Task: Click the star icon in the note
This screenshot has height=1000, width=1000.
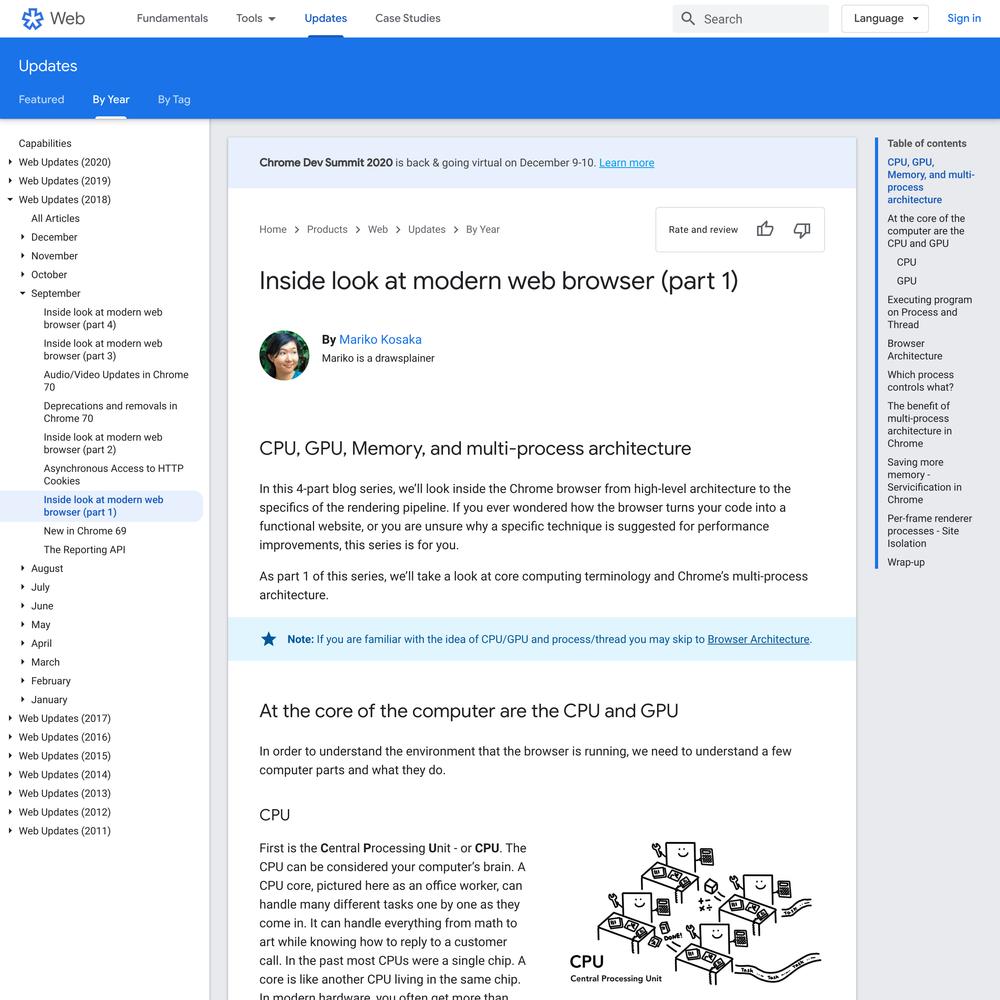Action: [268, 639]
